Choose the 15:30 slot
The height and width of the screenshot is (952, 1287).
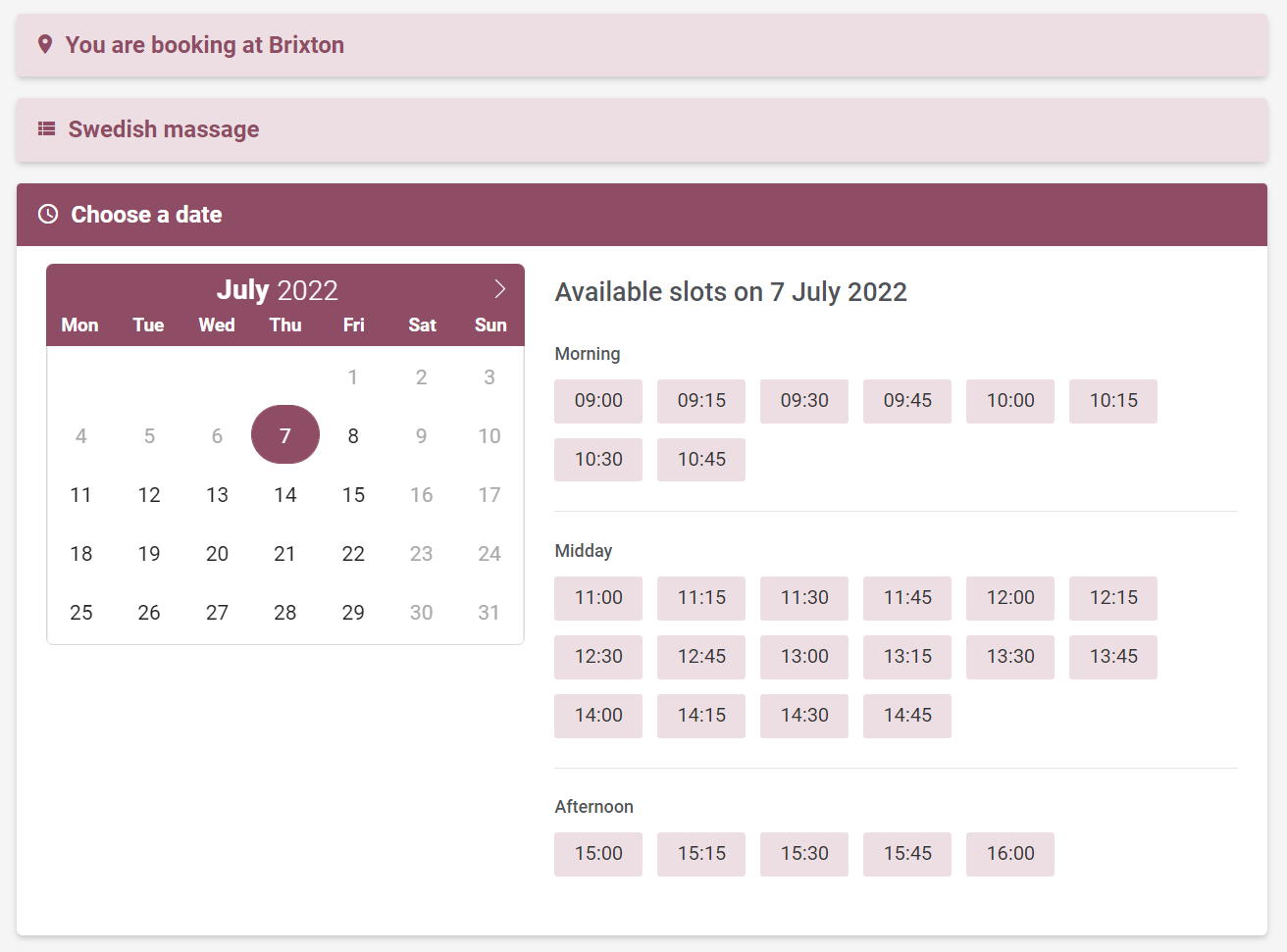[x=804, y=854]
